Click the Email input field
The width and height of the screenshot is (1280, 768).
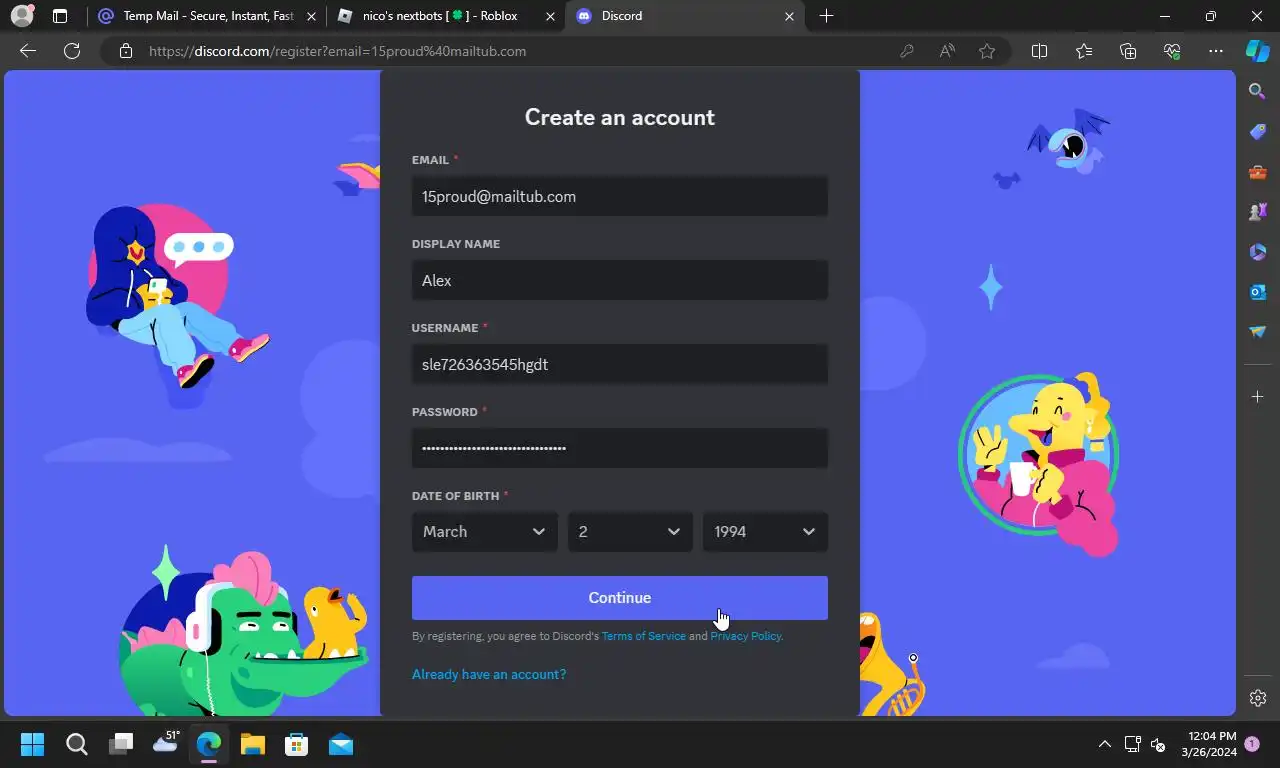point(620,197)
